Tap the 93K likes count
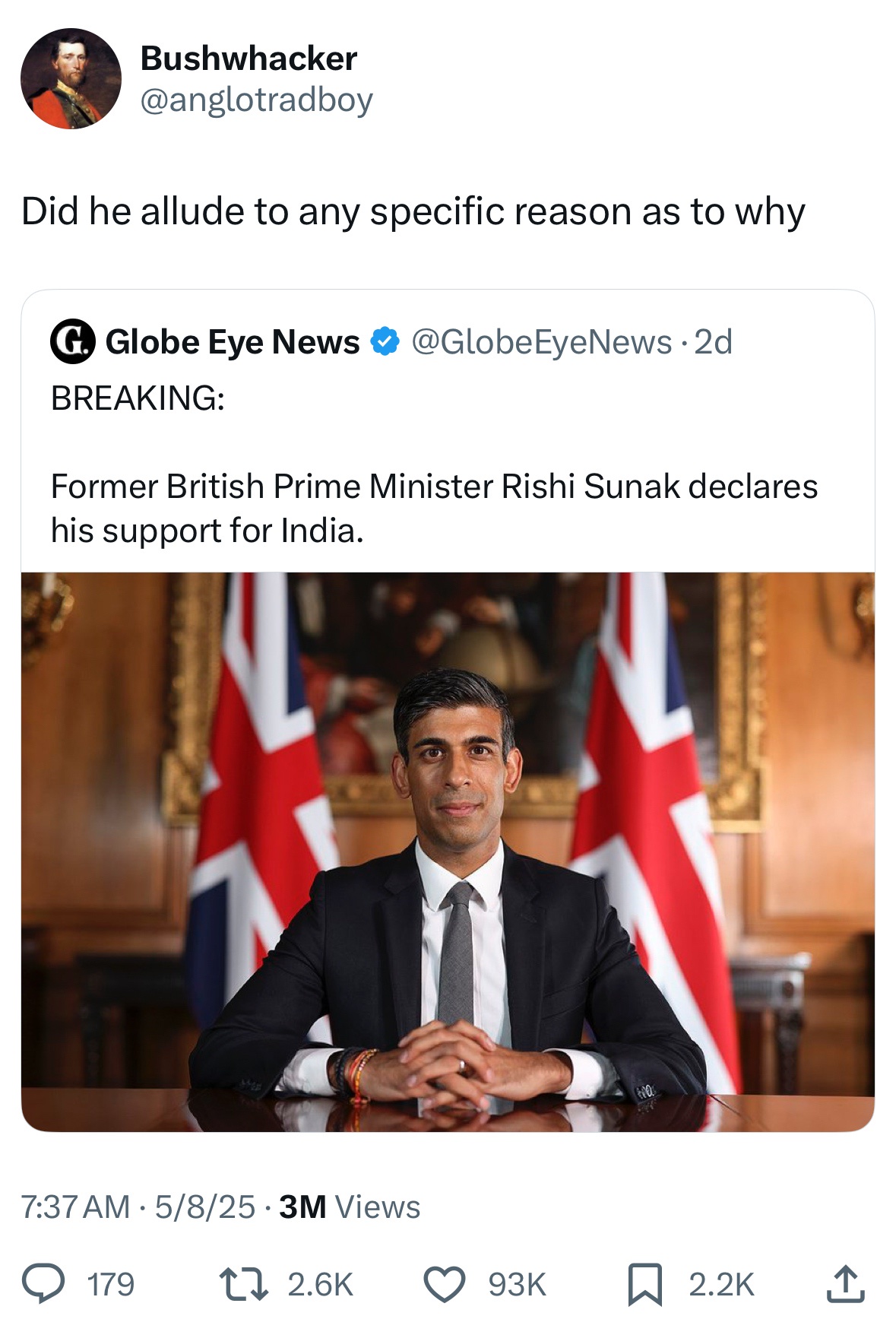 pos(517,1284)
